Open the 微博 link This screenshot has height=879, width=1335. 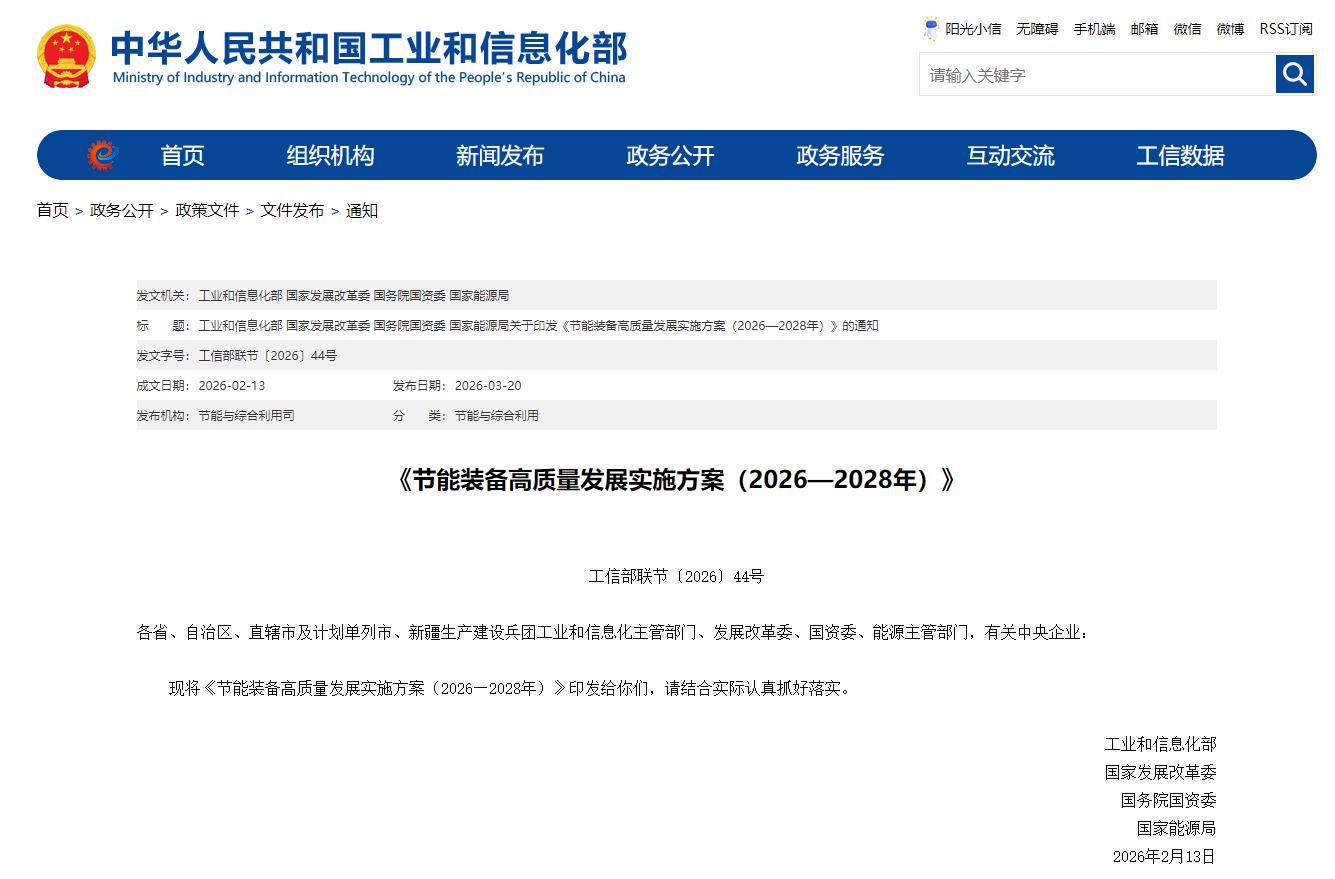pyautogui.click(x=1230, y=29)
